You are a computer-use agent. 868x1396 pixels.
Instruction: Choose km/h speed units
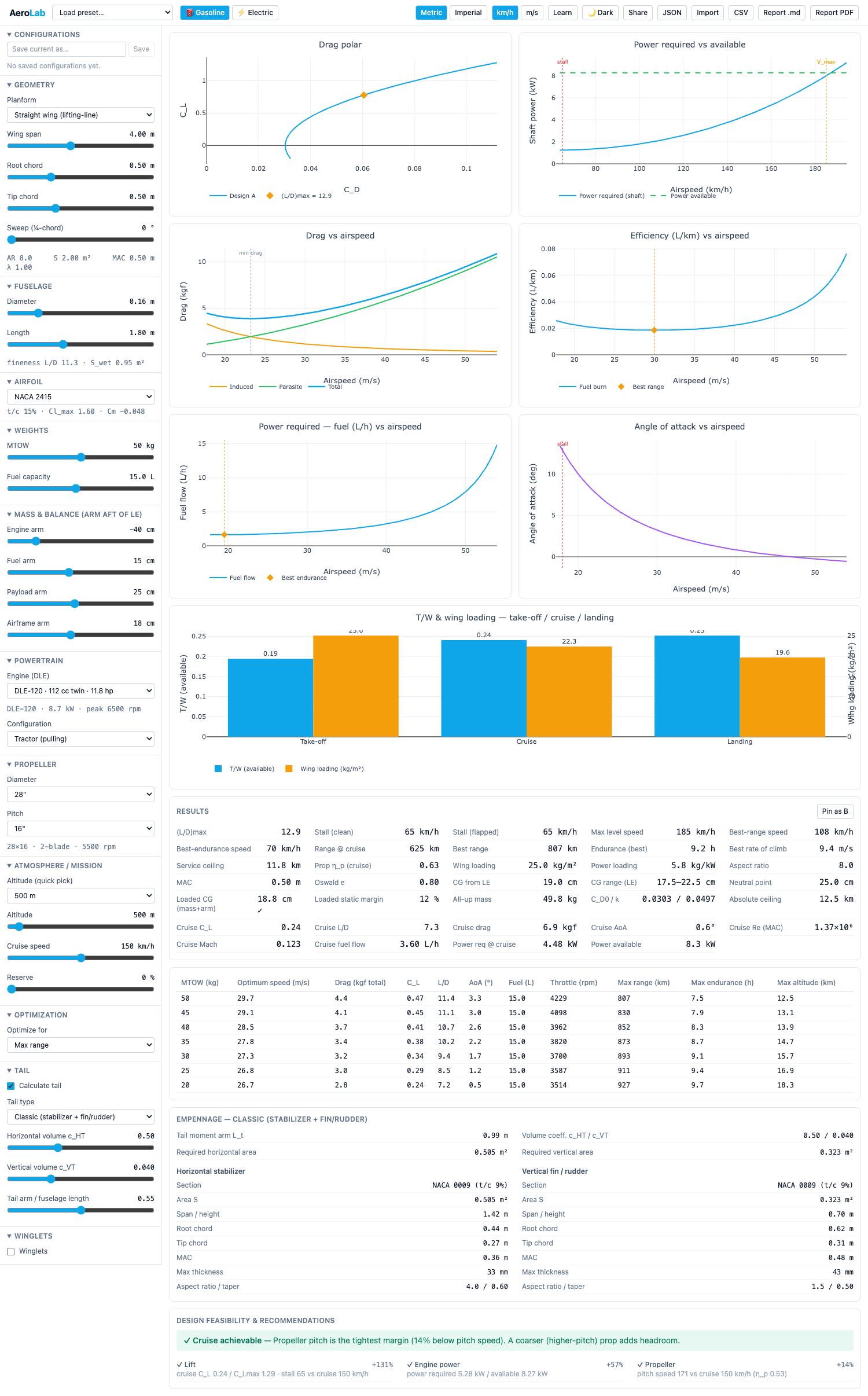click(505, 13)
